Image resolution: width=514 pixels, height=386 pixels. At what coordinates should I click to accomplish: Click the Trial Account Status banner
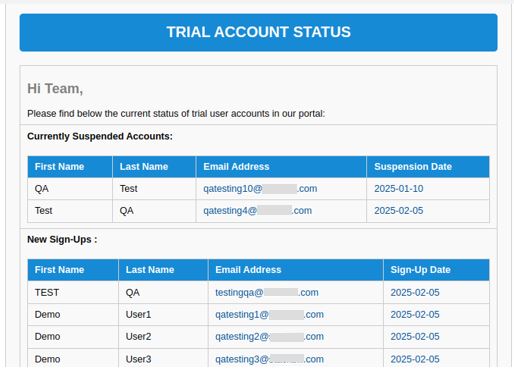[x=258, y=32]
